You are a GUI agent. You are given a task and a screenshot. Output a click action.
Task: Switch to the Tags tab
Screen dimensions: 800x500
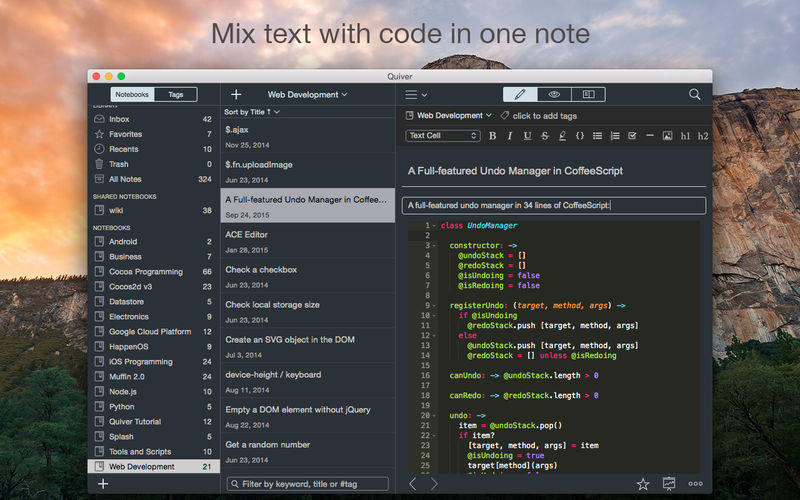175,95
